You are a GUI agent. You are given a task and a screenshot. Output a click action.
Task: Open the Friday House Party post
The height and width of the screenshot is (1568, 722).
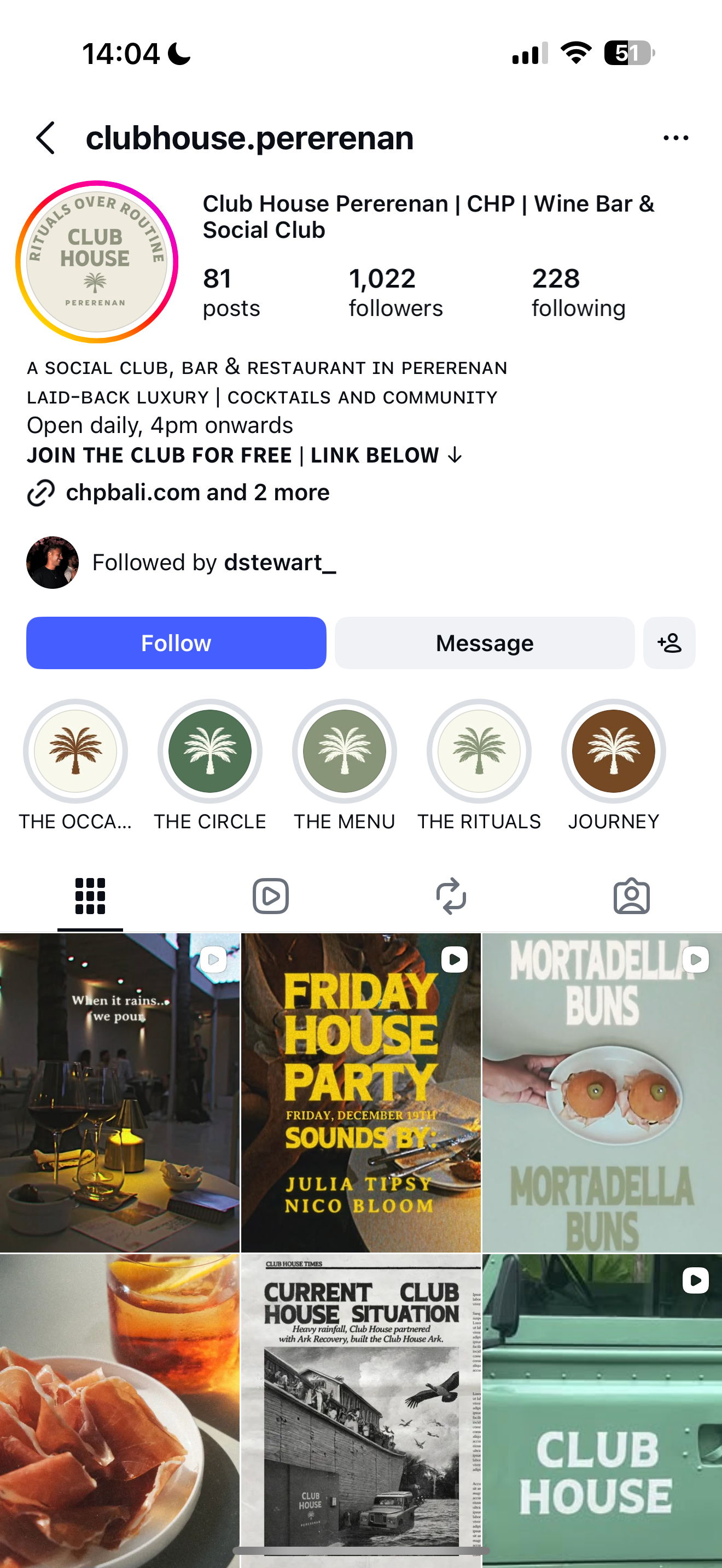tap(361, 1092)
